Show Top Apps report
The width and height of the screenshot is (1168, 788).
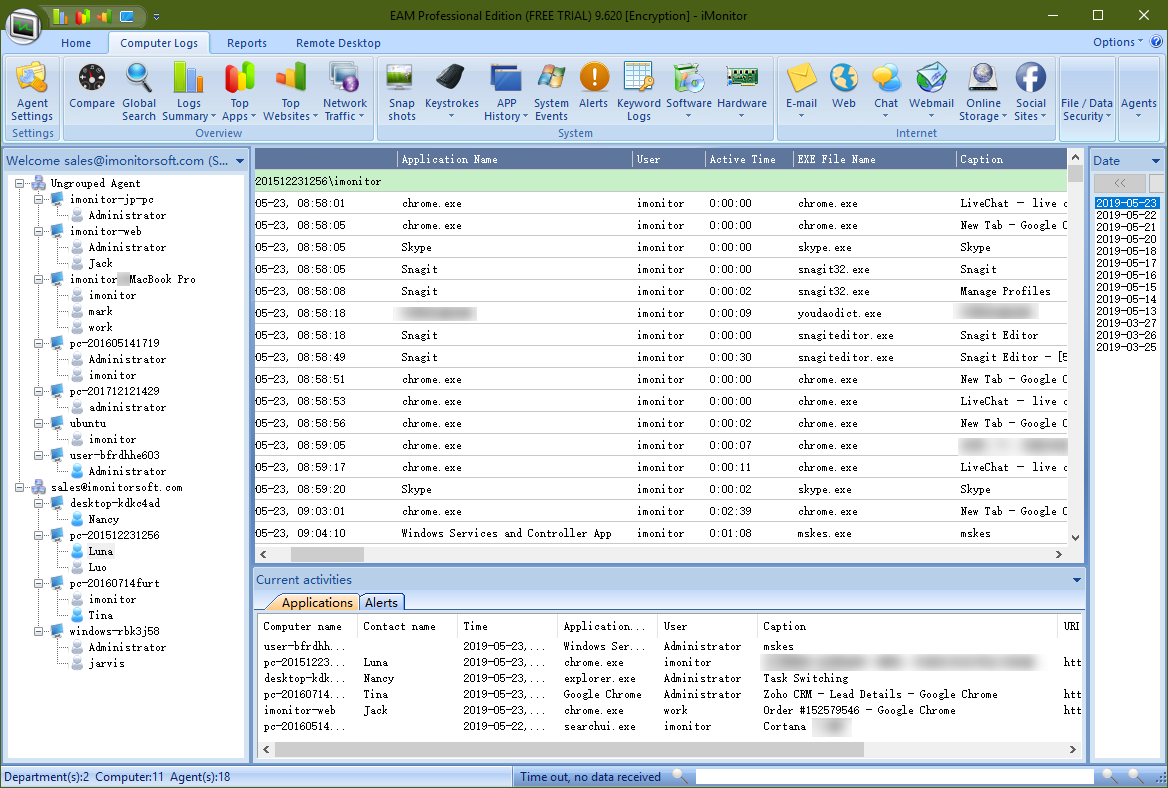[x=239, y=92]
